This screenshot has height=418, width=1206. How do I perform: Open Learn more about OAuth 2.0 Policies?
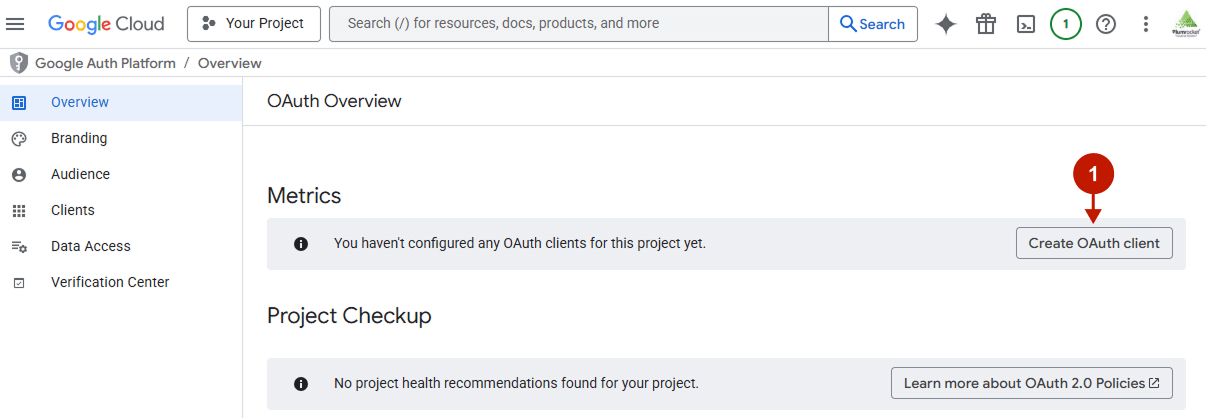click(x=1031, y=383)
